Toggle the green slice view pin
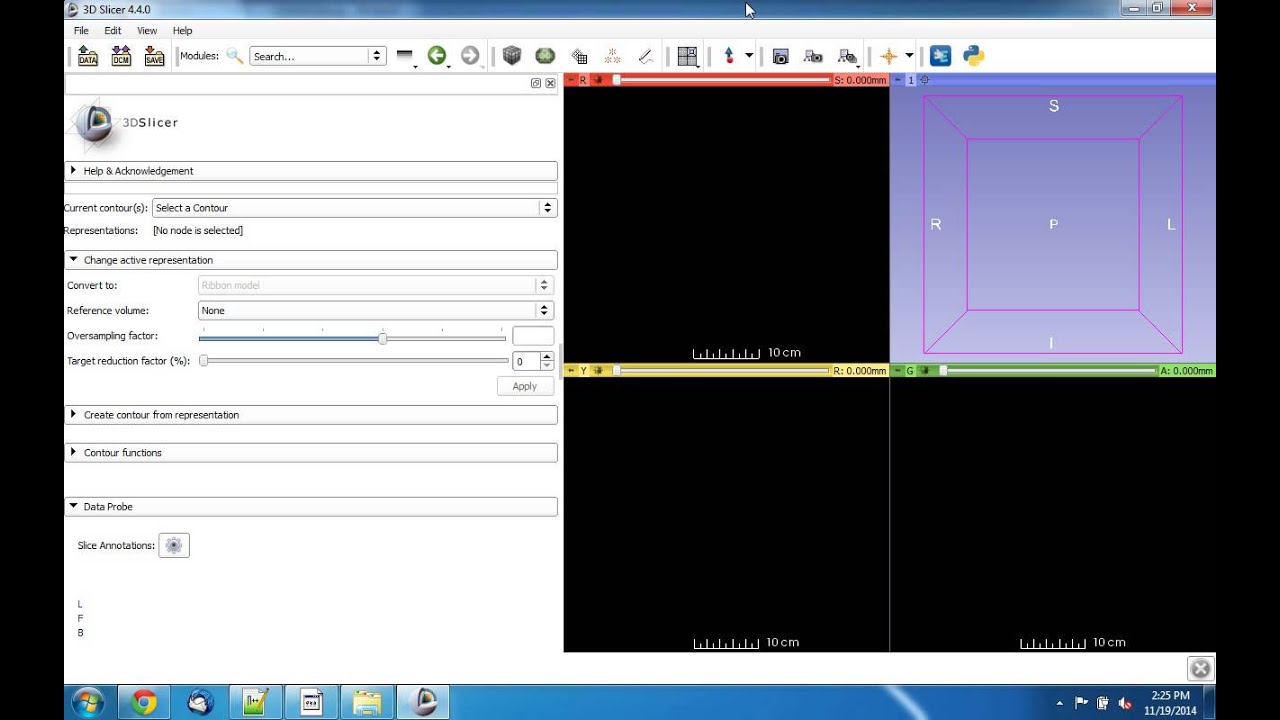 tap(897, 370)
